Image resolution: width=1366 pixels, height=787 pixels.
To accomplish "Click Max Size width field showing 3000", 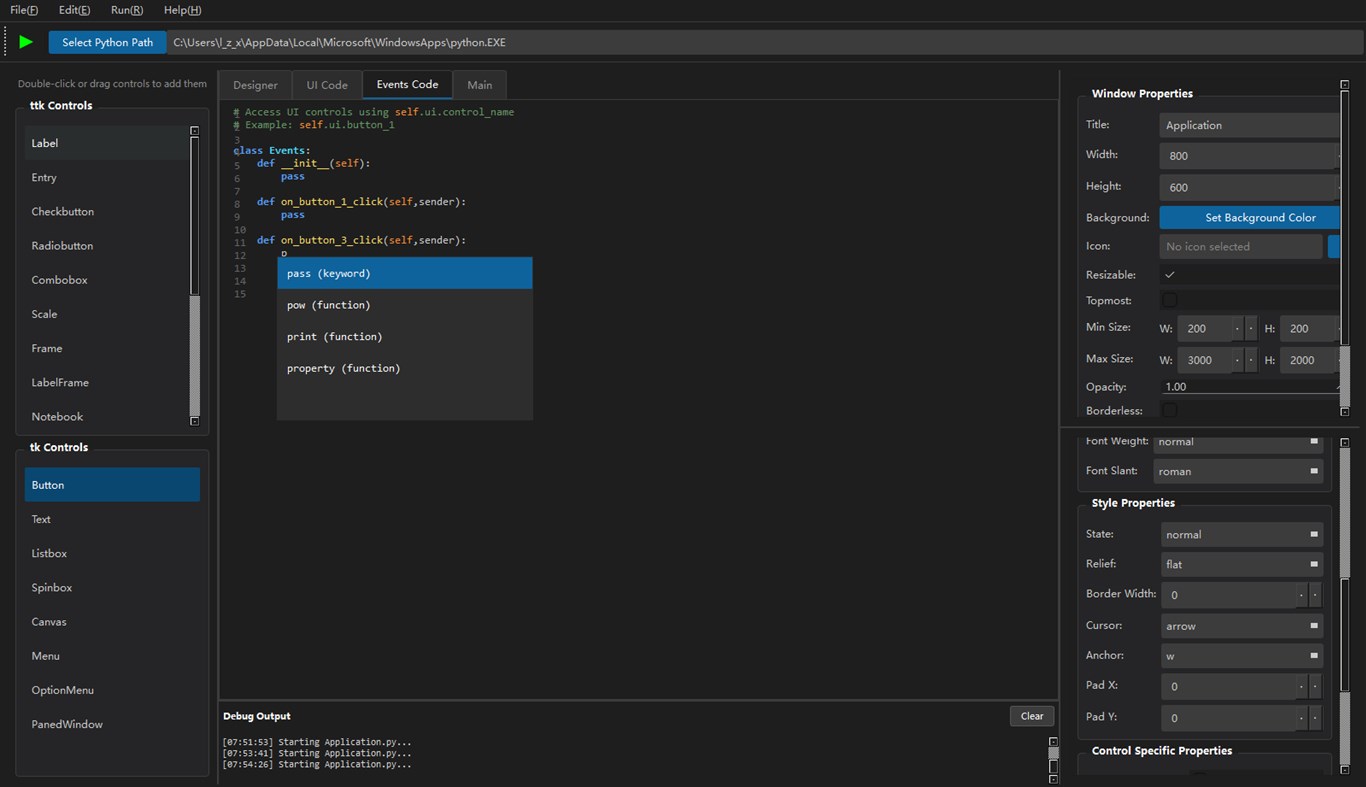I will 1205,360.
